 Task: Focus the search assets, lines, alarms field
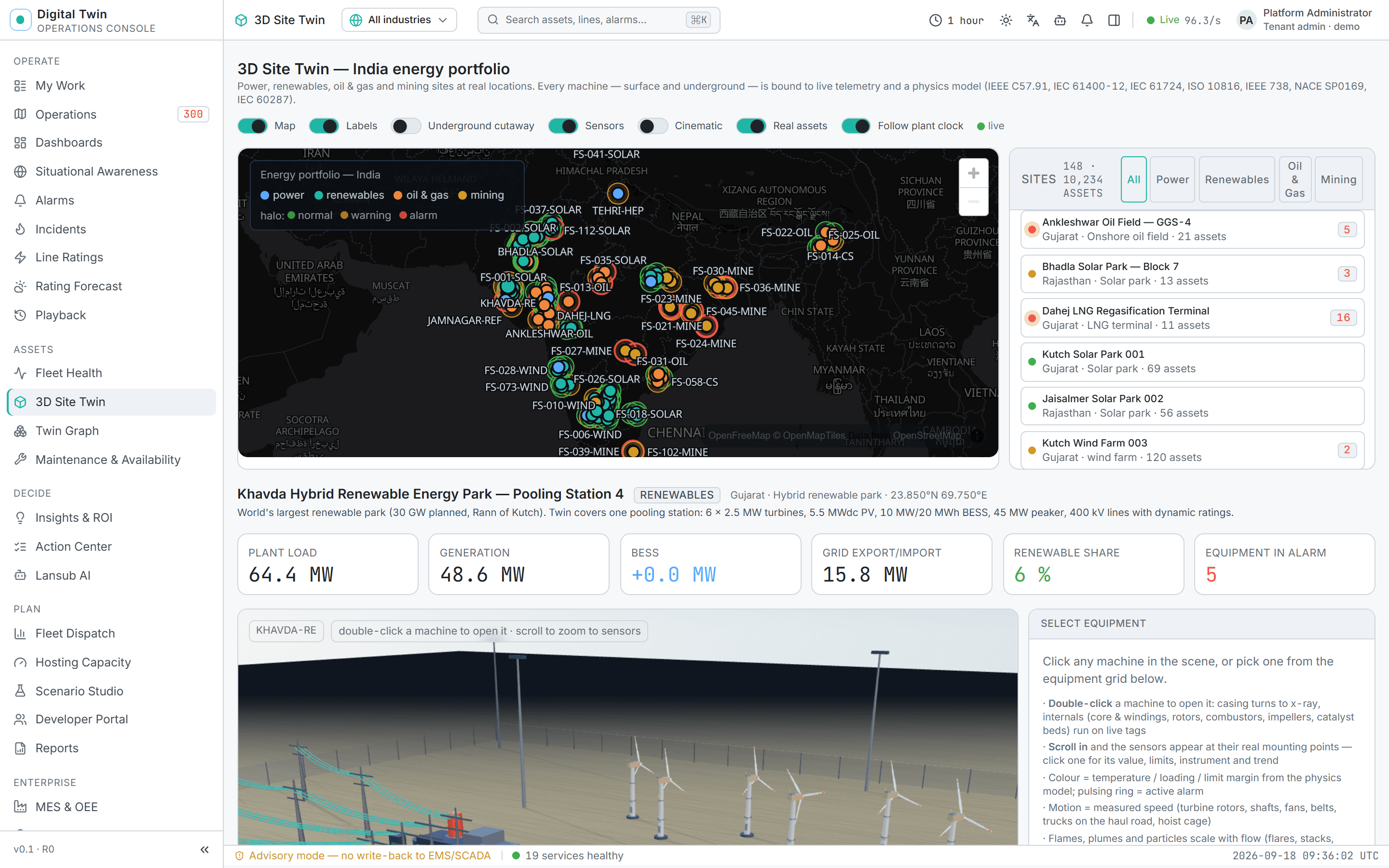(x=599, y=20)
